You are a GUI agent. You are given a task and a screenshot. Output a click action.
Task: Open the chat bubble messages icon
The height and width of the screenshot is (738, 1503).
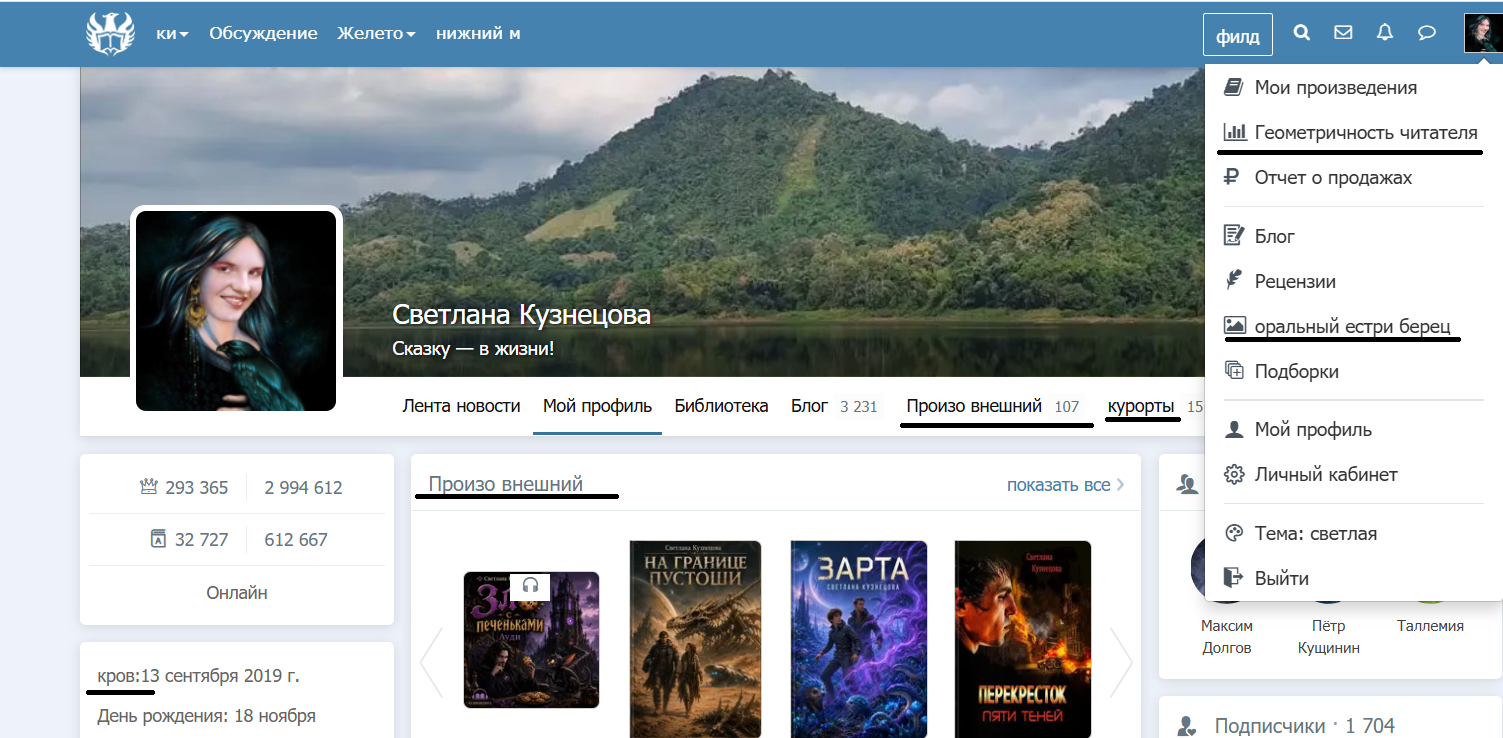(x=1427, y=33)
